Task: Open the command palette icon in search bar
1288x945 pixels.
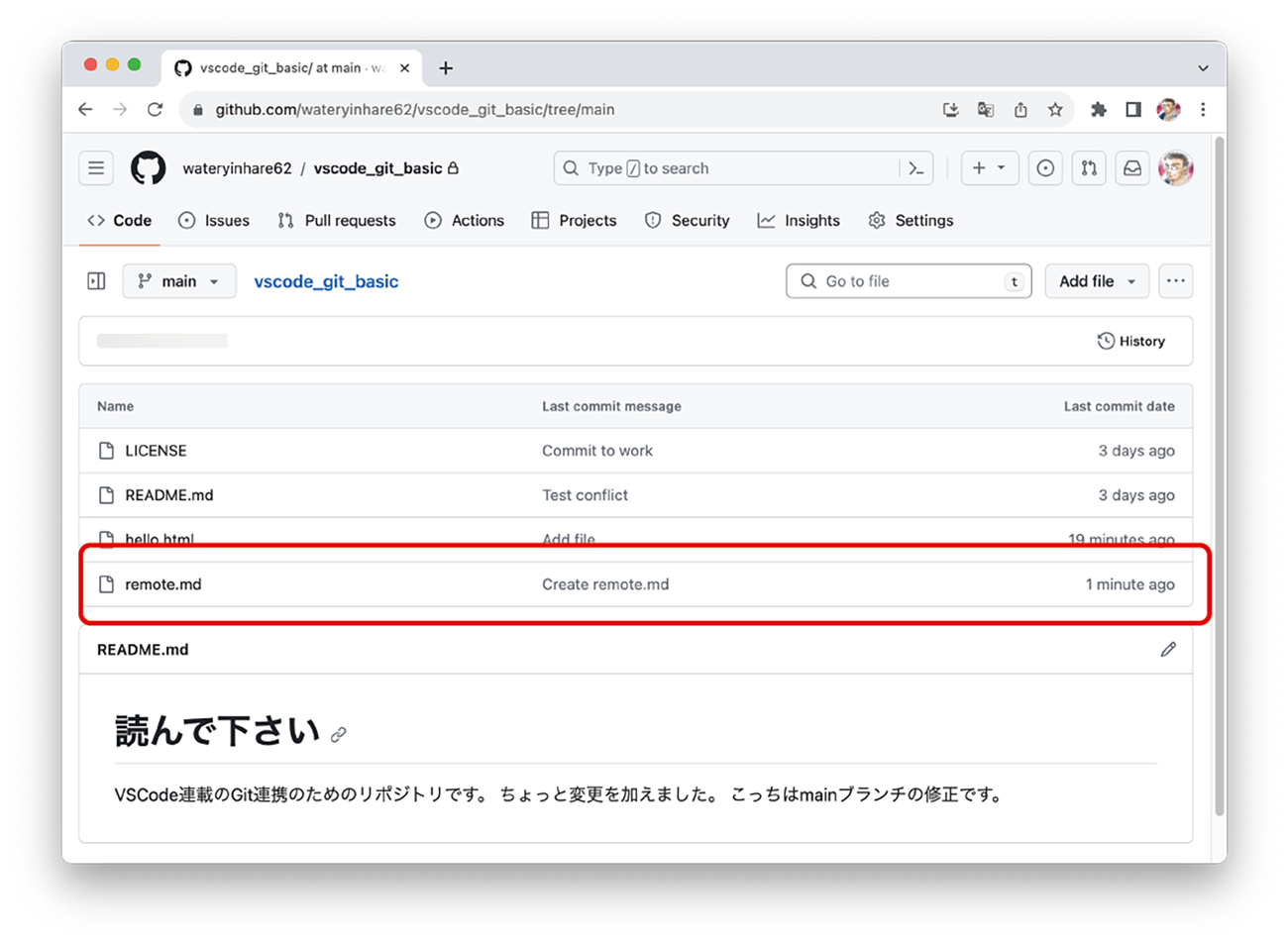Action: [916, 168]
